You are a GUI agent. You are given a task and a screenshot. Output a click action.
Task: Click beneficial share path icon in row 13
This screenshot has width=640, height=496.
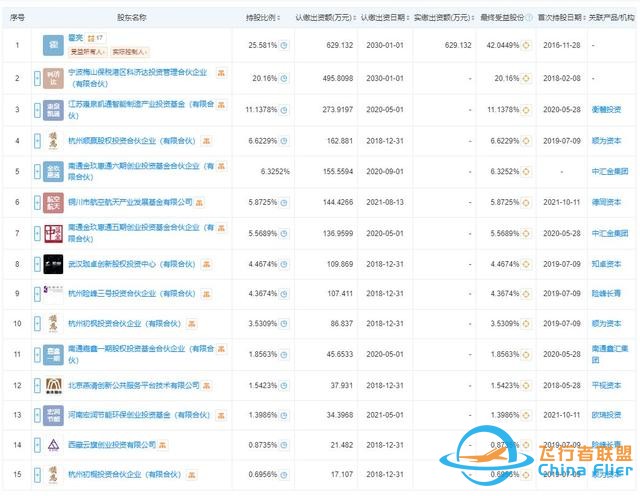point(527,416)
